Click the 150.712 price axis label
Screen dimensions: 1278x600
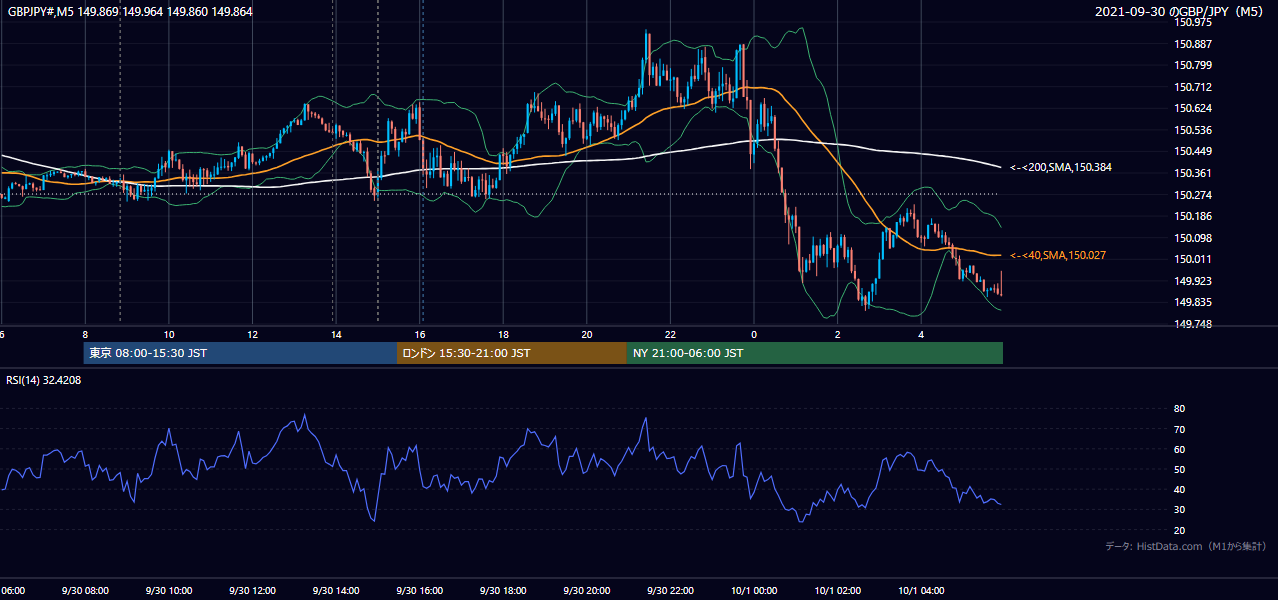click(x=1194, y=87)
